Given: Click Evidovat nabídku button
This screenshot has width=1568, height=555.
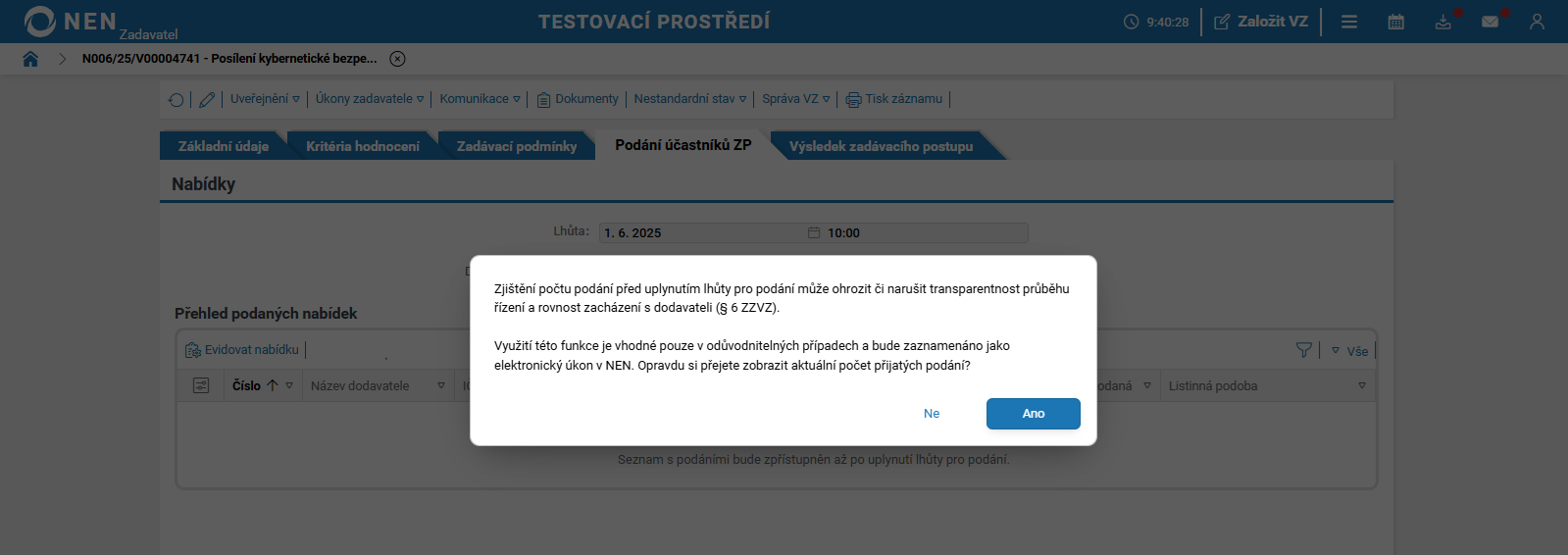Looking at the screenshot, I should point(242,350).
